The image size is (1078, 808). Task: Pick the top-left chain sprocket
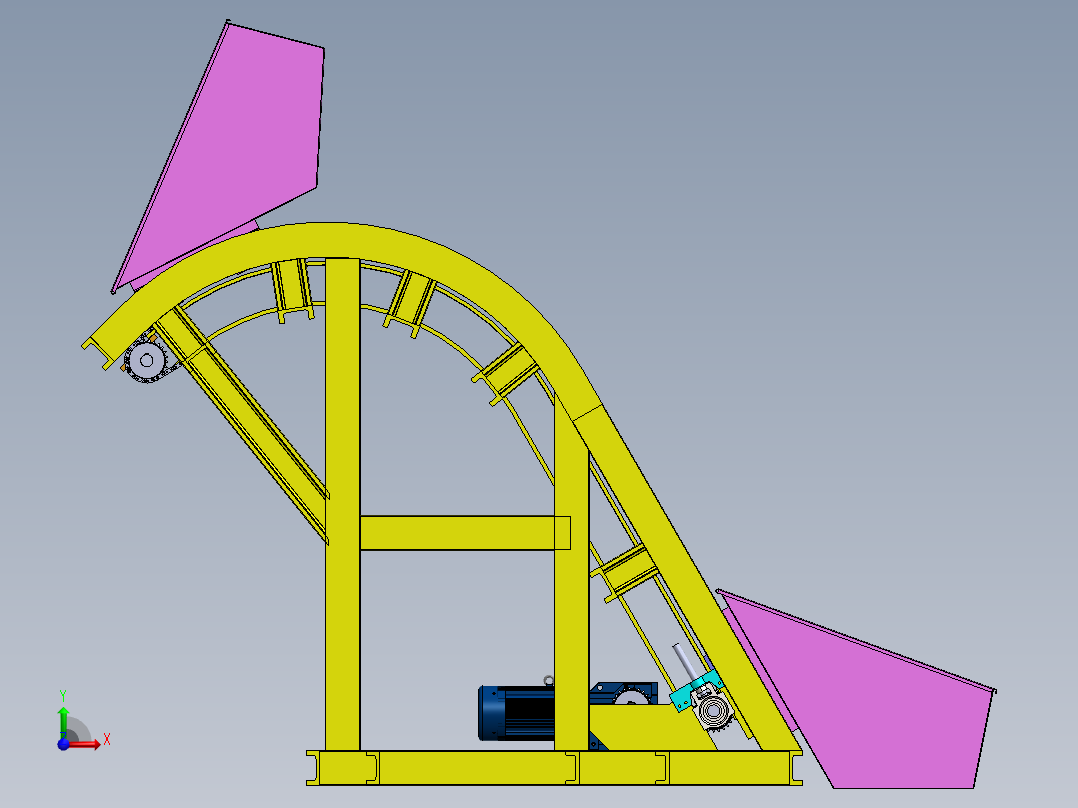coord(146,360)
